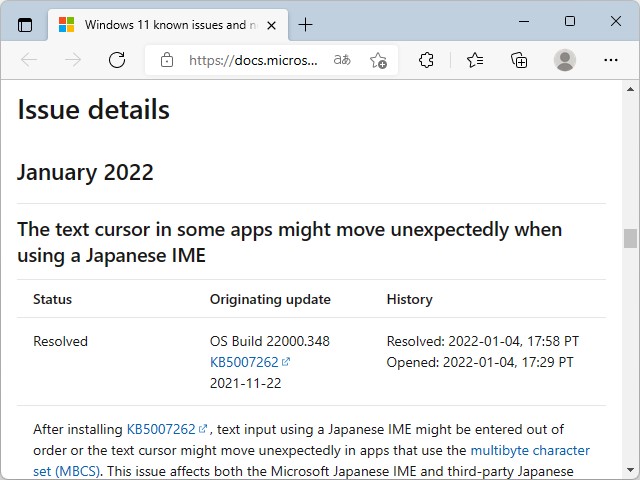This screenshot has height=480, width=640.
Task: Click scrollbar up arrow
Action: click(x=631, y=89)
